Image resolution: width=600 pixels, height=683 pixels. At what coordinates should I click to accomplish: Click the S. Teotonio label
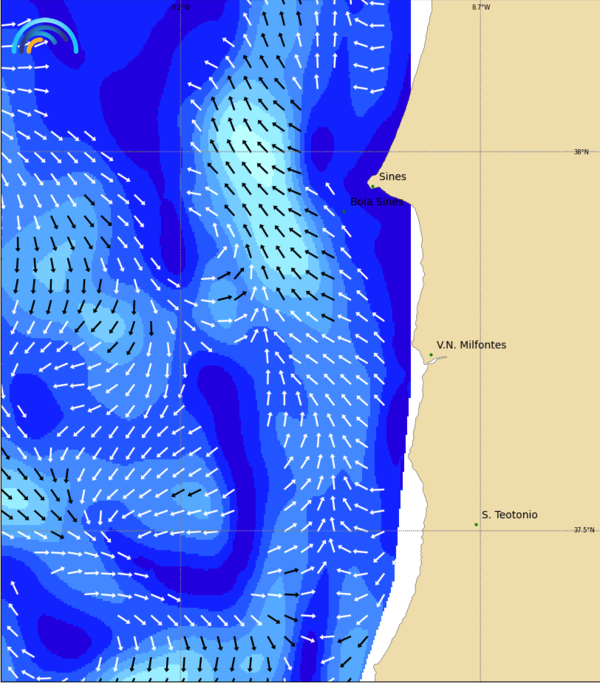[x=509, y=515]
